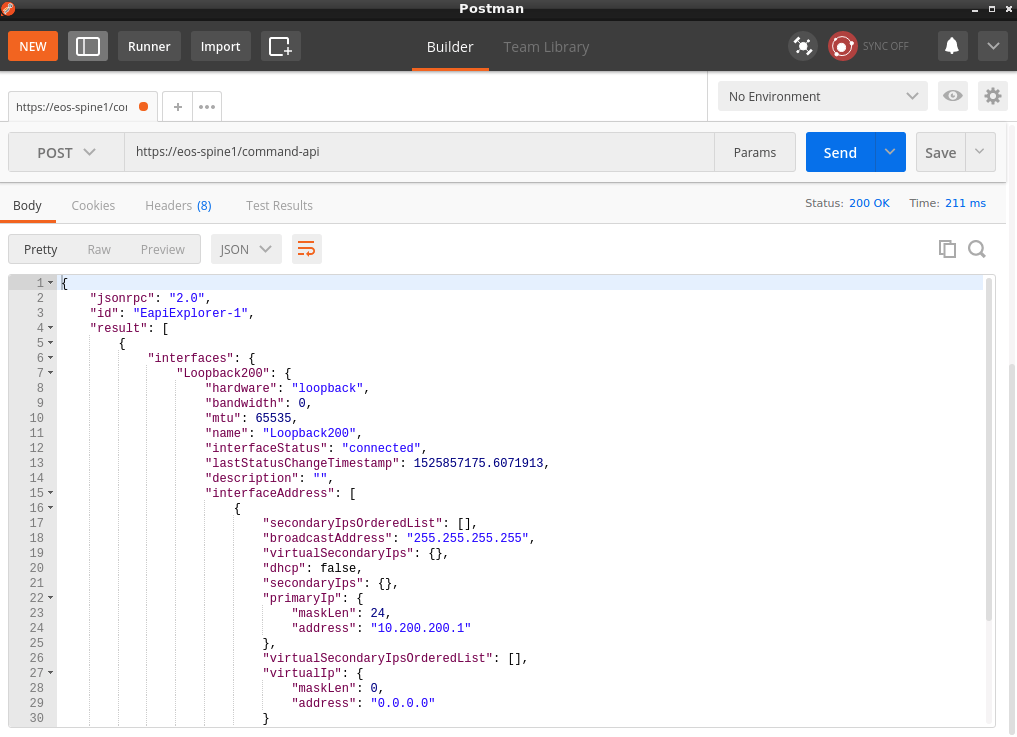Open the notifications bell
The image size is (1017, 737).
952,46
